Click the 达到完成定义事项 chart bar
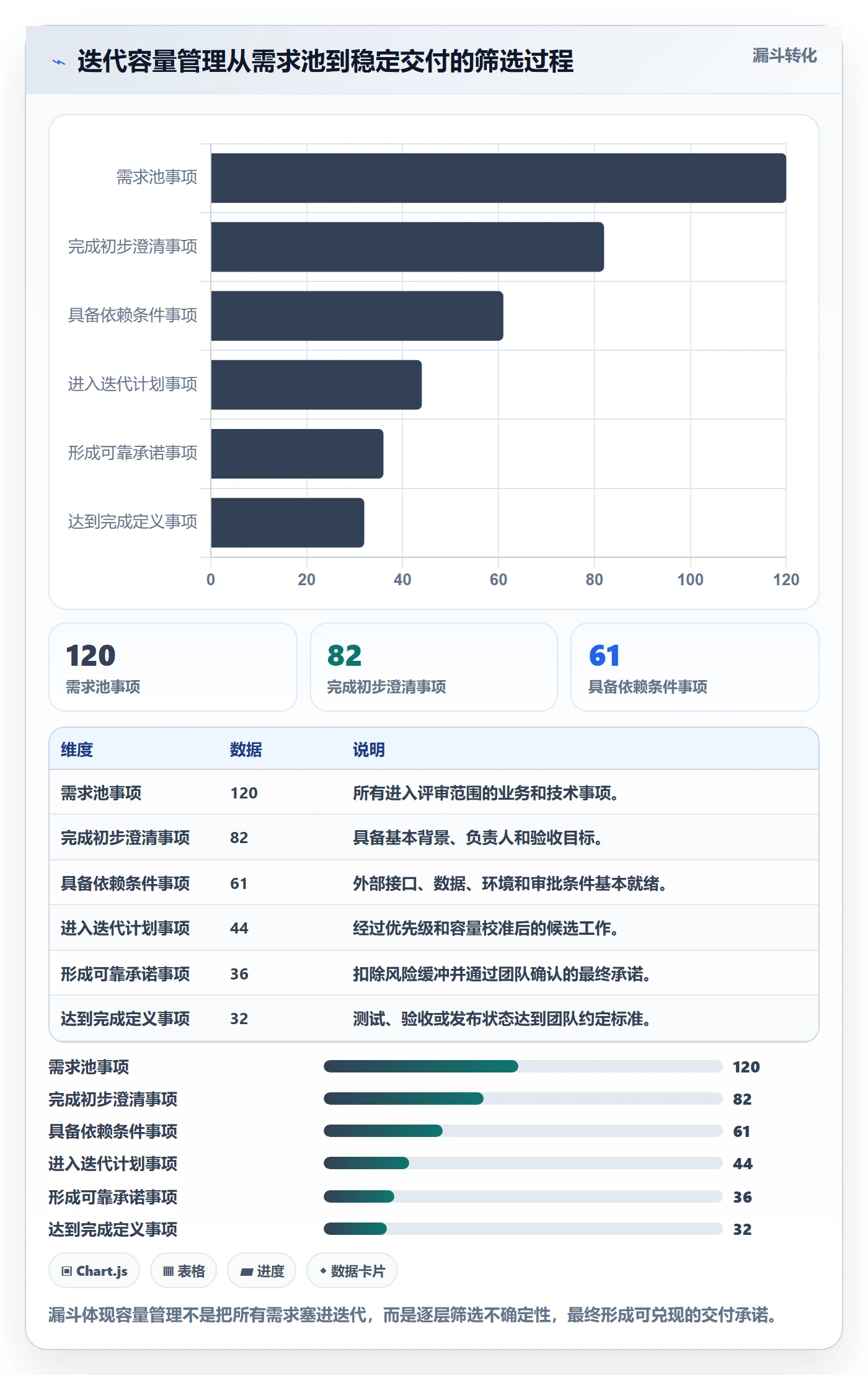 coord(288,523)
